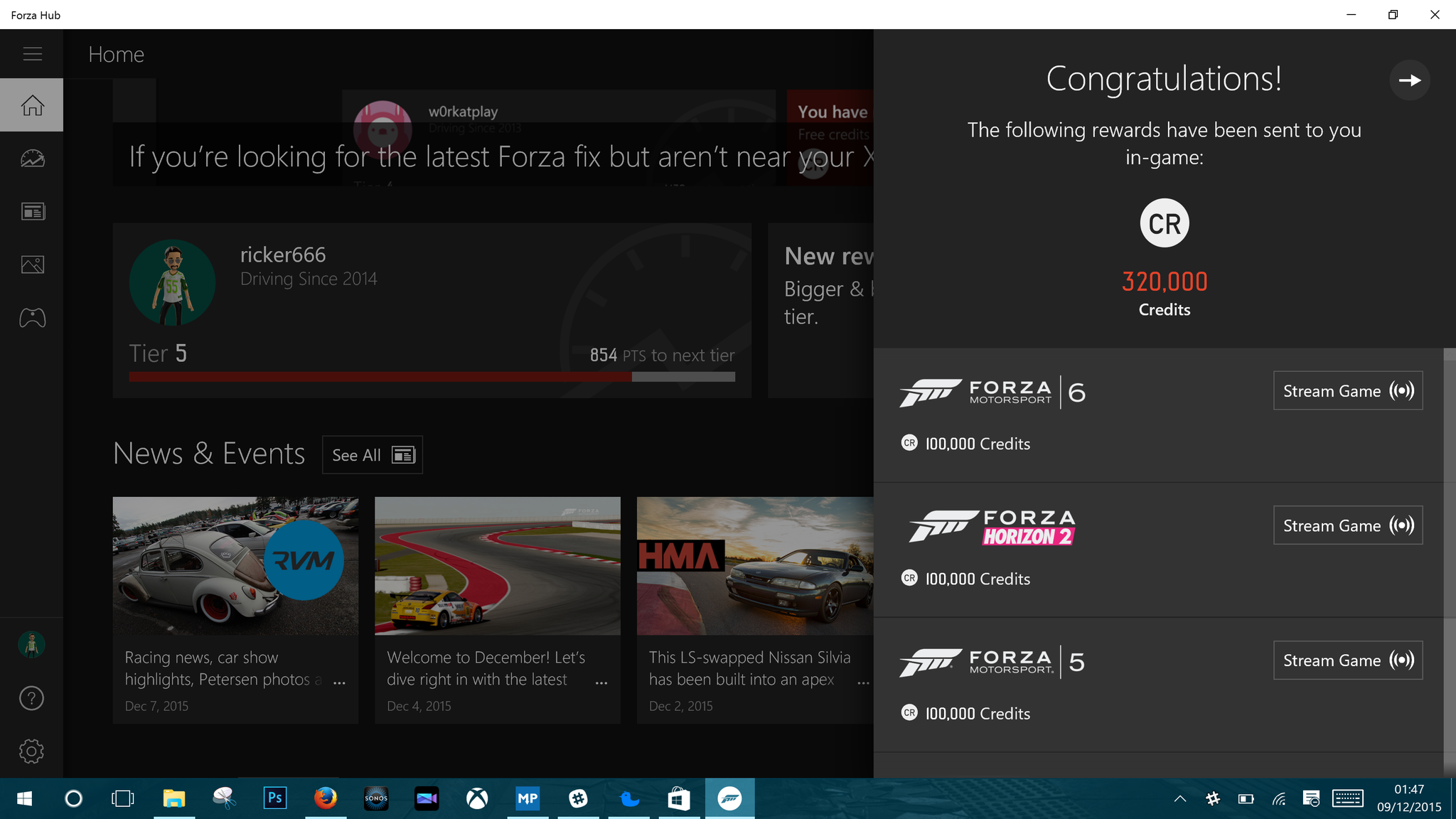Image resolution: width=1456 pixels, height=819 pixels.
Task: Open the games controller sidebar icon
Action: (32, 318)
